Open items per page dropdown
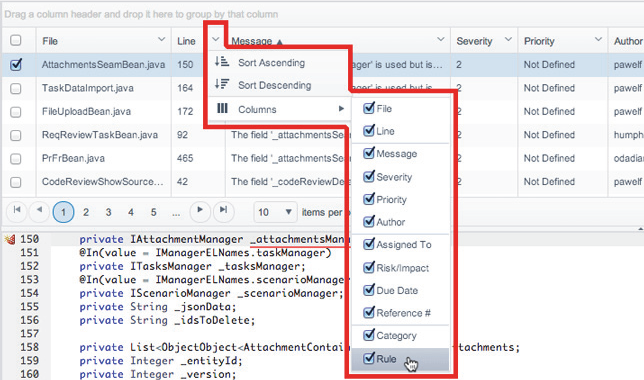The image size is (644, 380). pos(275,212)
